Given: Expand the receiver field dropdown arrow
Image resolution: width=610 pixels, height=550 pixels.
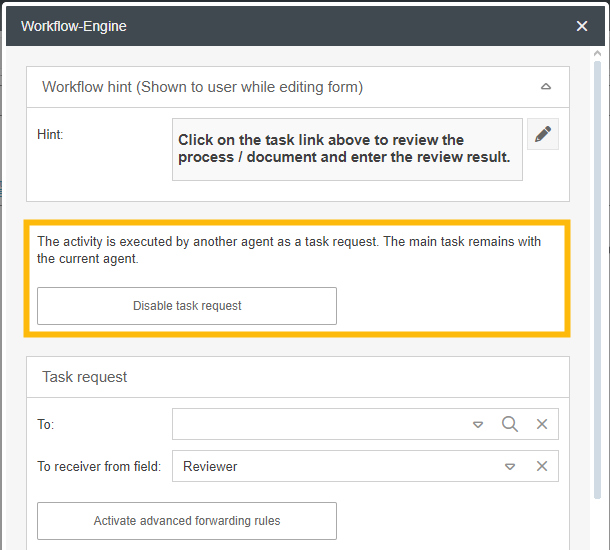Looking at the screenshot, I should pos(510,466).
